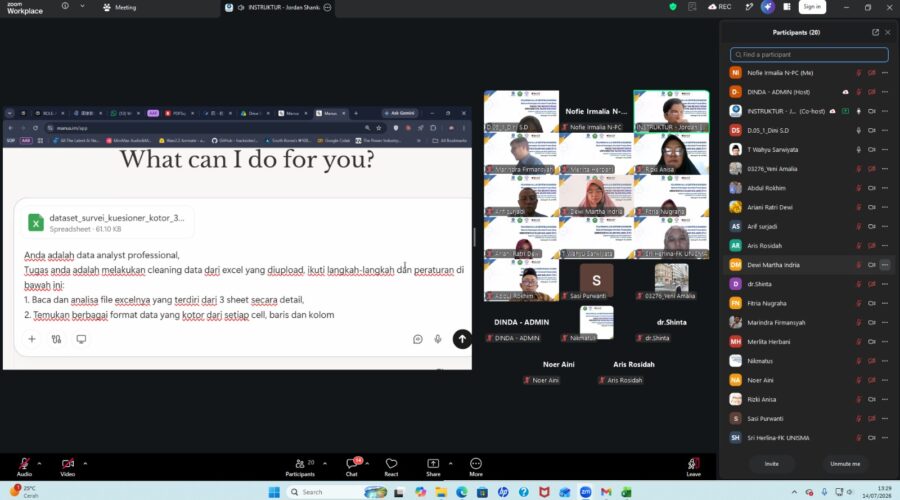Click the muted mic icon for dr.Shinta
This screenshot has height=500, width=900.
coord(859,284)
